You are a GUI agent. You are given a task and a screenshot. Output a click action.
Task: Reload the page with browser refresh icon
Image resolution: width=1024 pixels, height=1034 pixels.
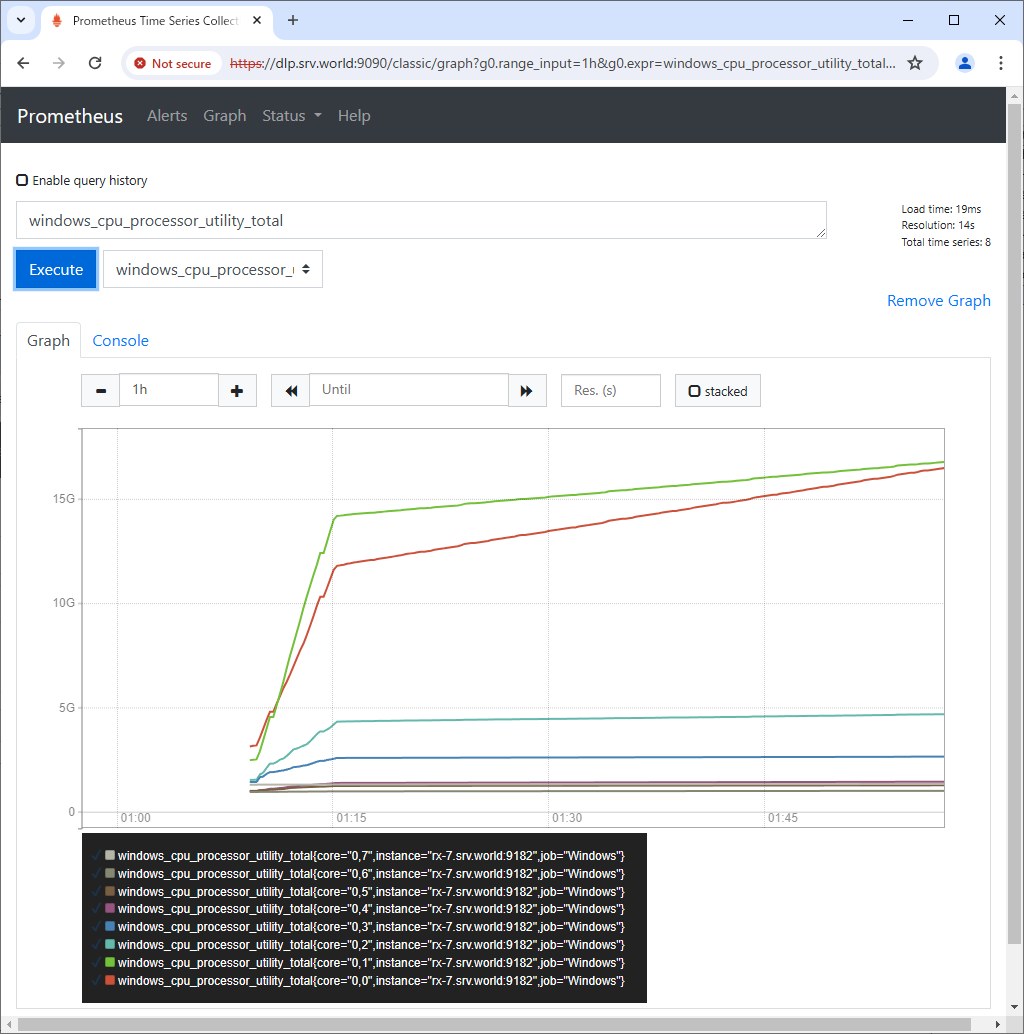pos(95,63)
